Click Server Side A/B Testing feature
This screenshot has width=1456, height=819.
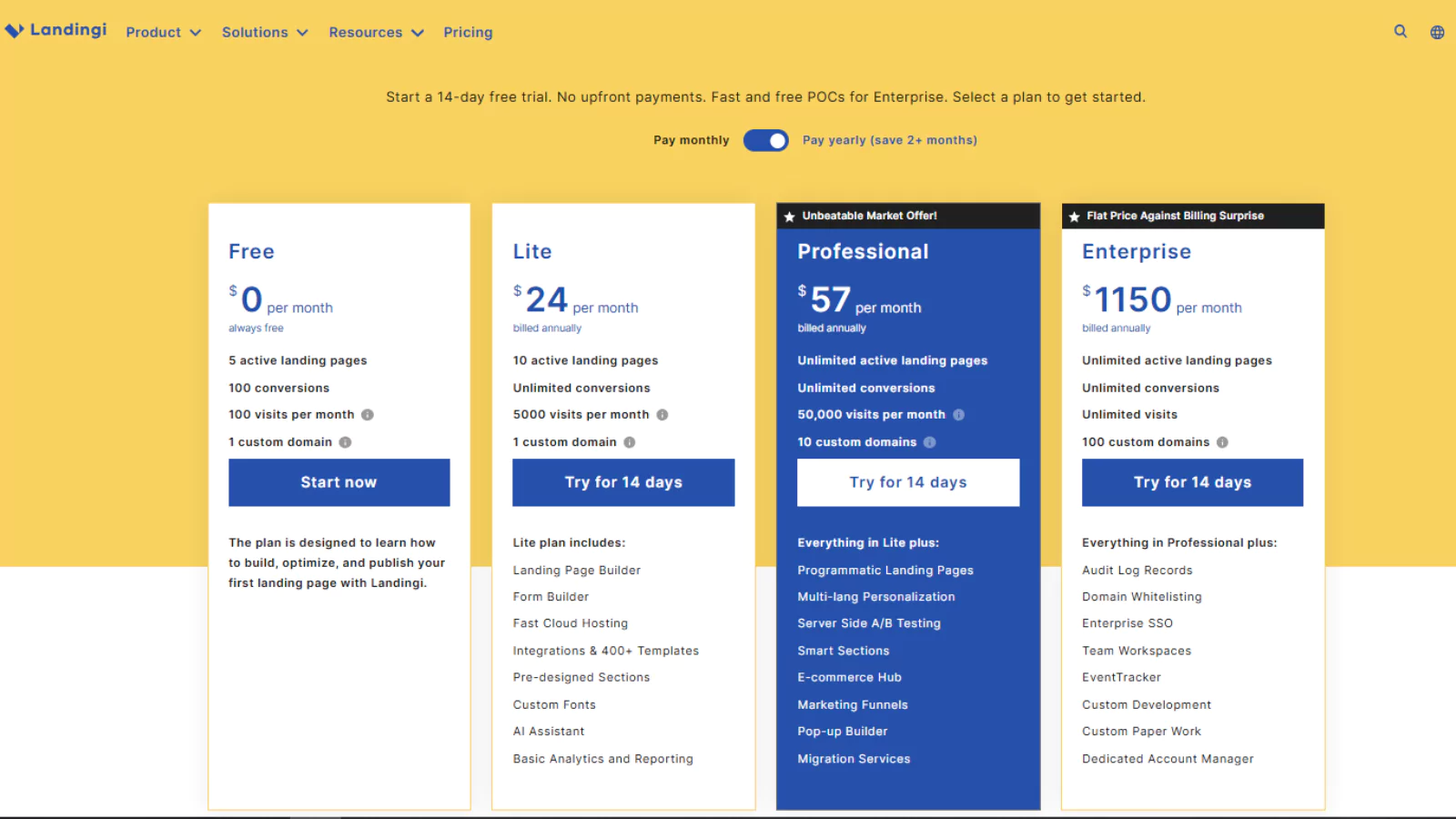click(869, 623)
